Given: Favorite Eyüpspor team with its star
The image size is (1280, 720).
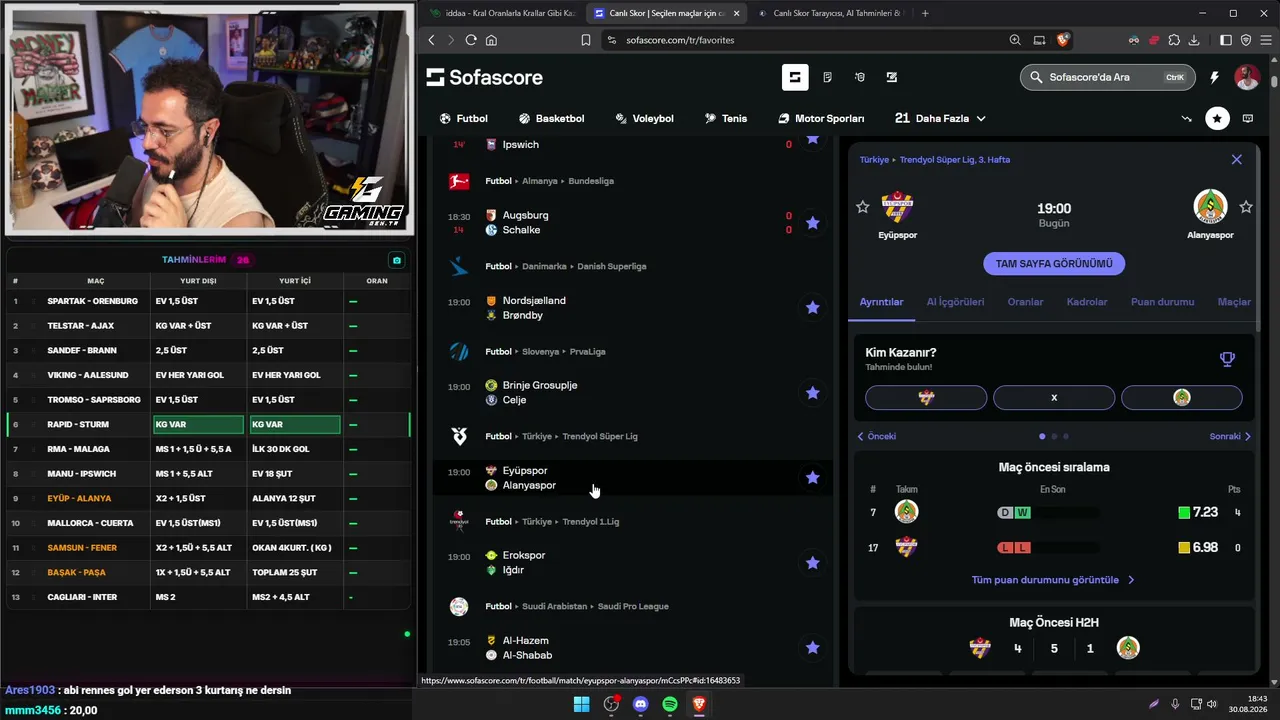Looking at the screenshot, I should pos(863,207).
